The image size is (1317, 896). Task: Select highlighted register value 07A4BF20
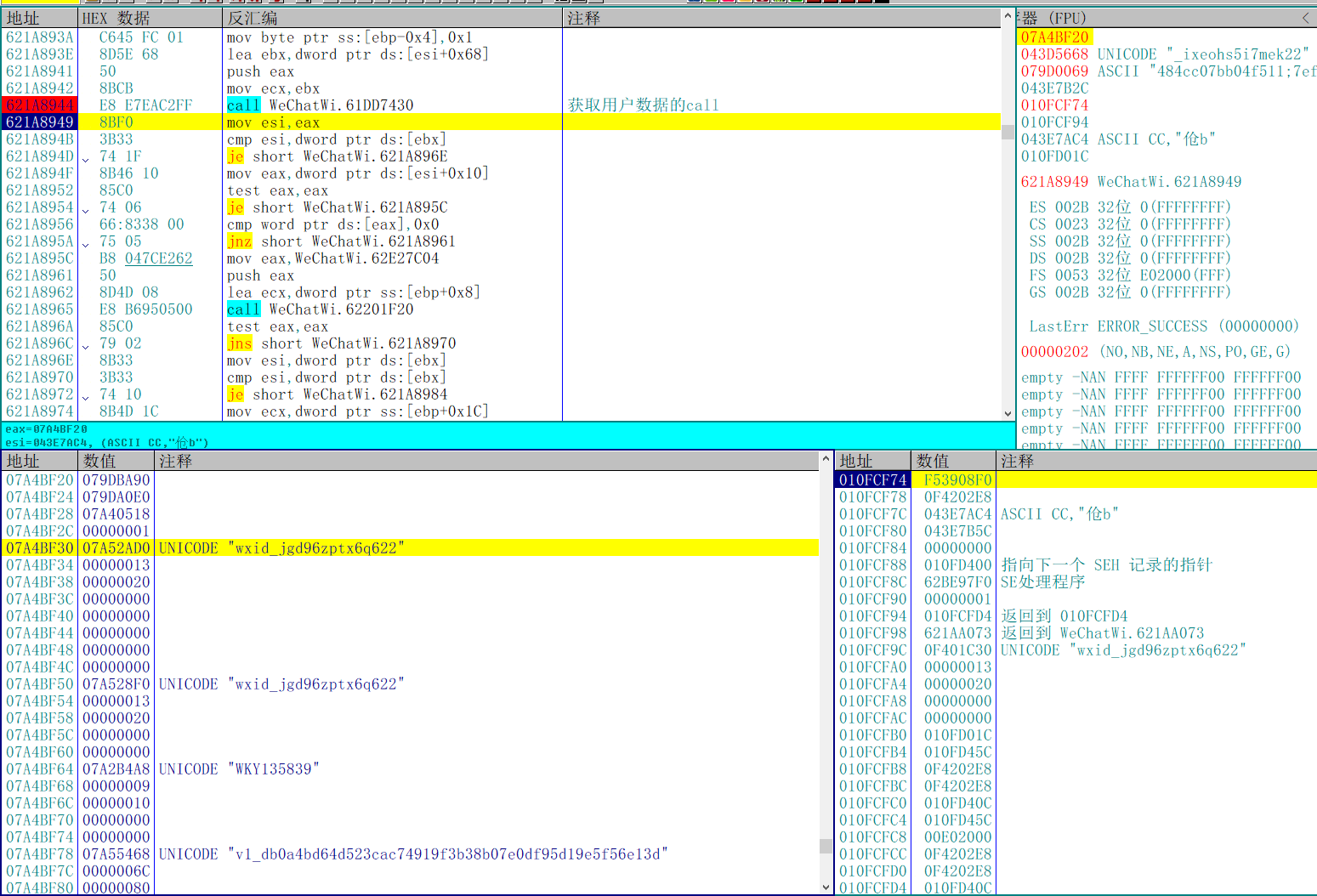pyautogui.click(x=1054, y=37)
